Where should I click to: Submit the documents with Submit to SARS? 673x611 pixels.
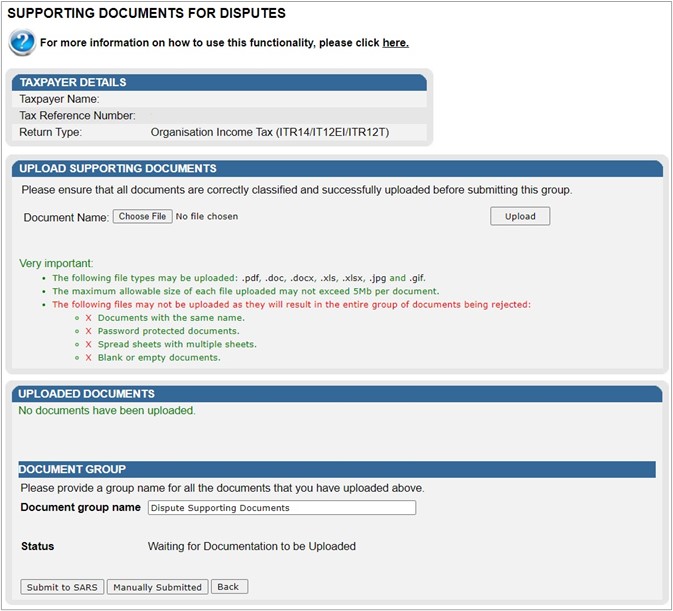click(x=62, y=587)
